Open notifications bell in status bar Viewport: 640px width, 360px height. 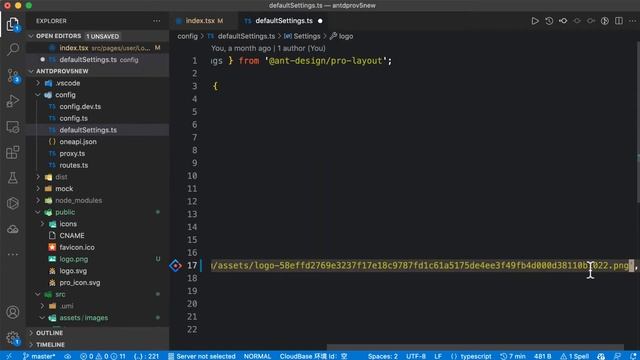pos(633,356)
